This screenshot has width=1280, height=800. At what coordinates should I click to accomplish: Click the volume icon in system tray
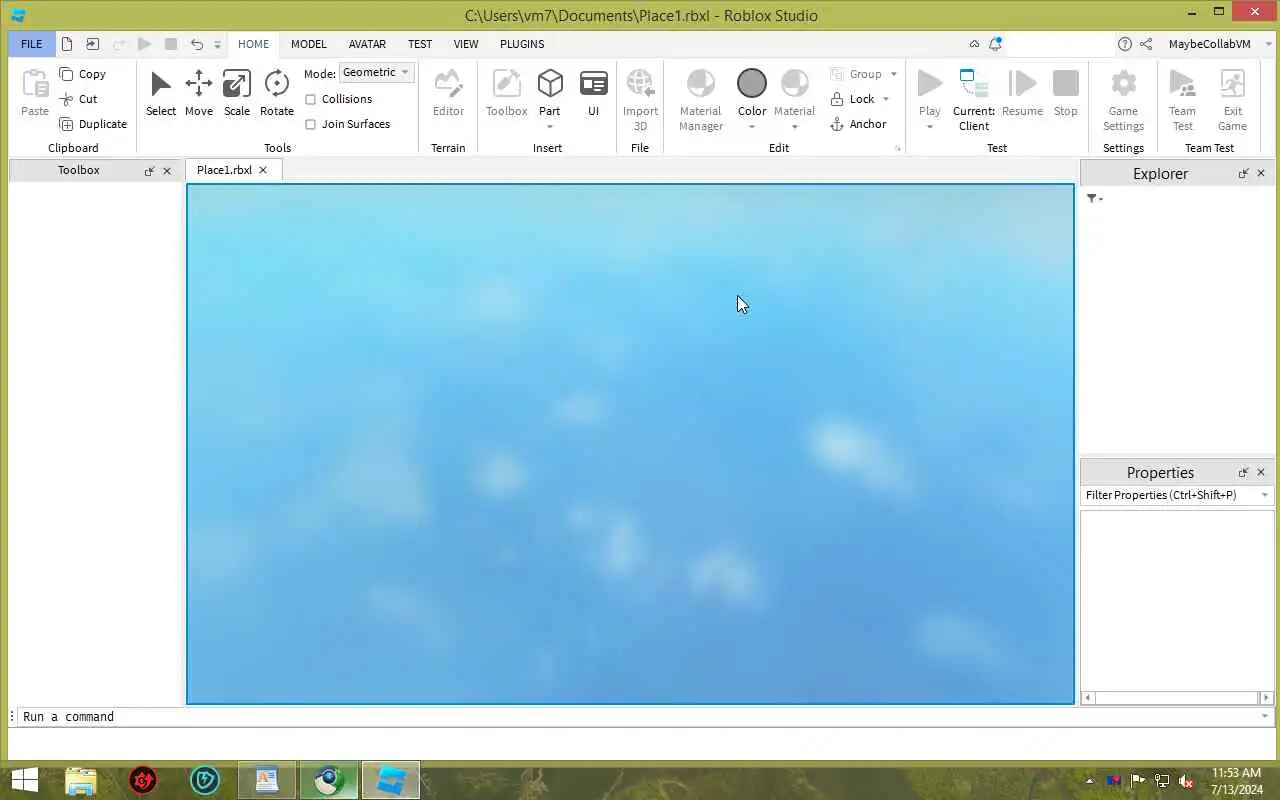pyautogui.click(x=1186, y=780)
